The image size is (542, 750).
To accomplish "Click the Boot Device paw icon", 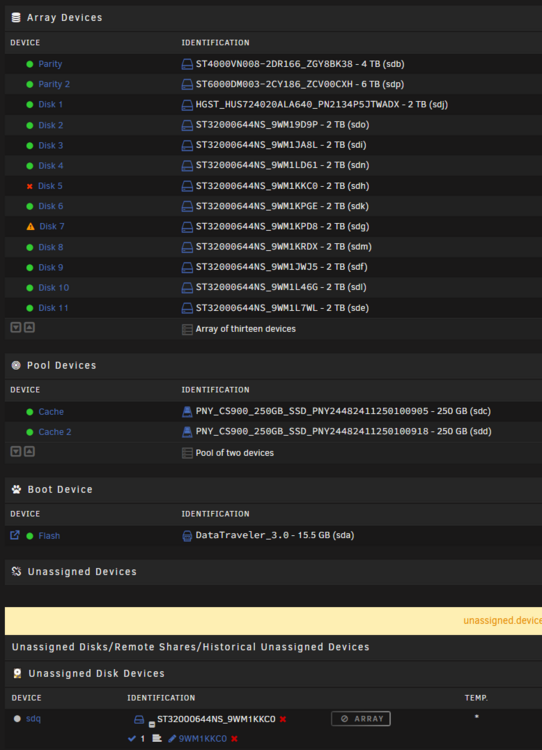I will point(16,489).
